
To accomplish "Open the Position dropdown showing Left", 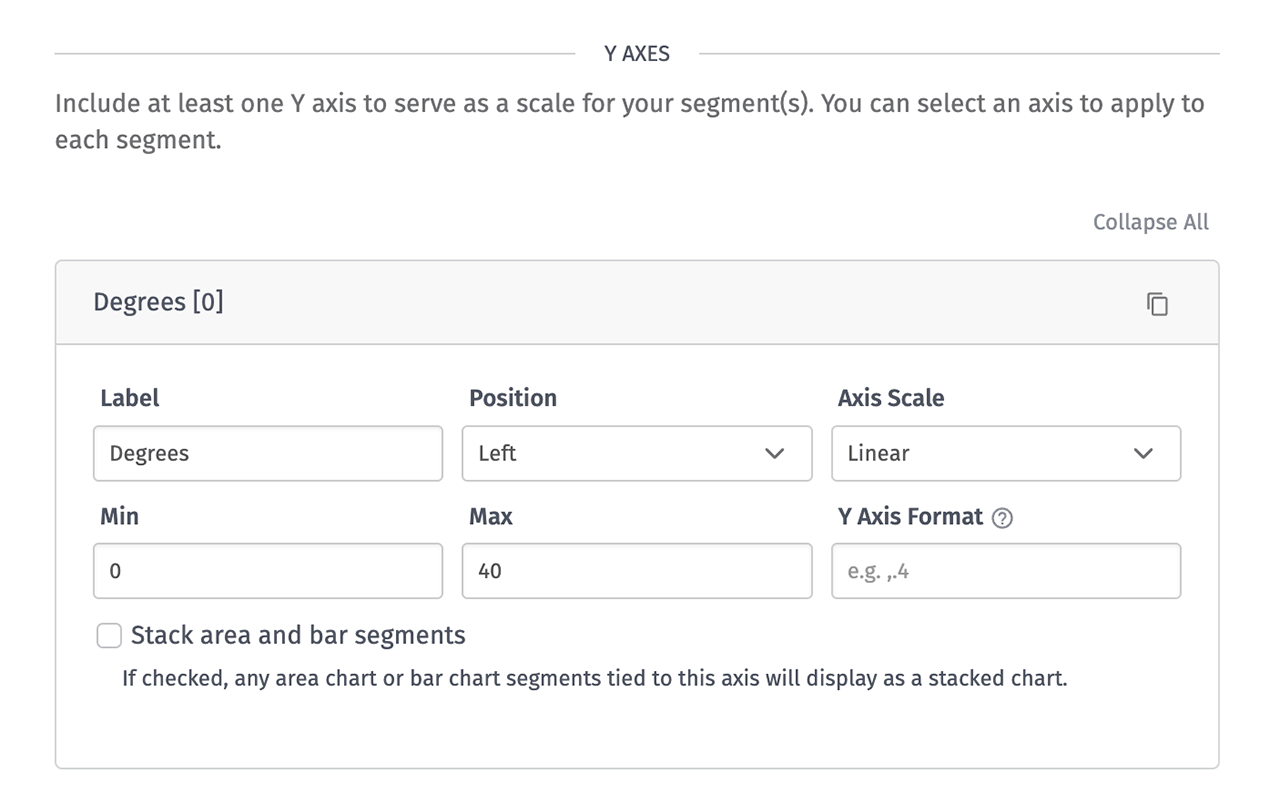I will (x=637, y=453).
